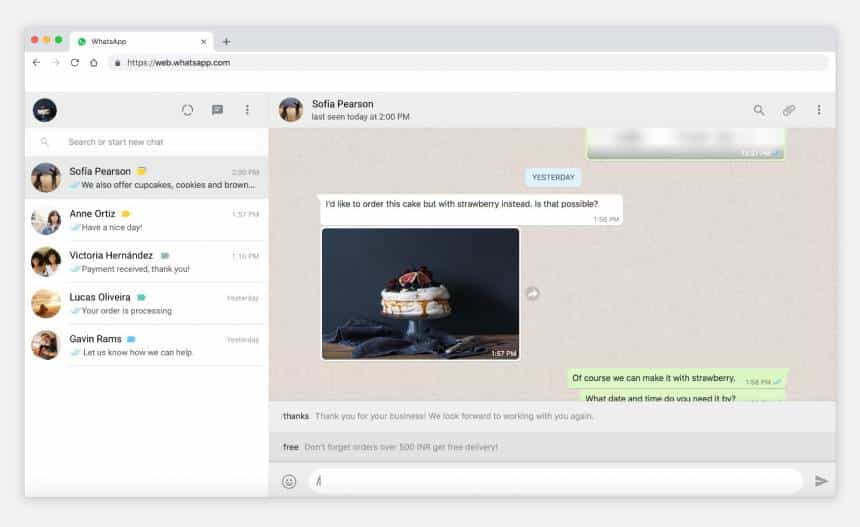Open the Status updates icon
This screenshot has width=860, height=527.
[x=188, y=110]
